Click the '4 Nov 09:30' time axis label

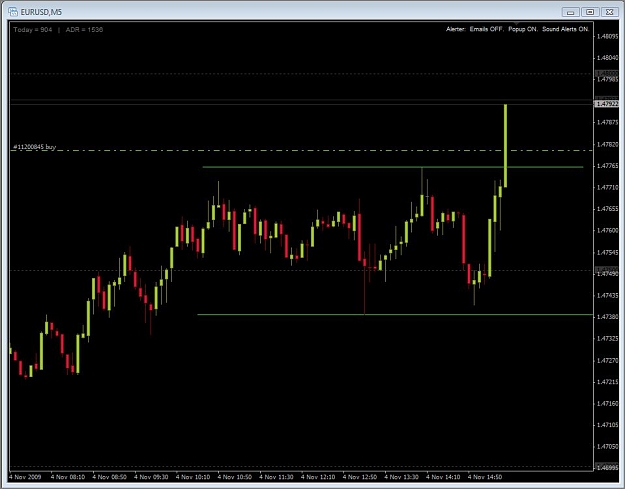151,477
